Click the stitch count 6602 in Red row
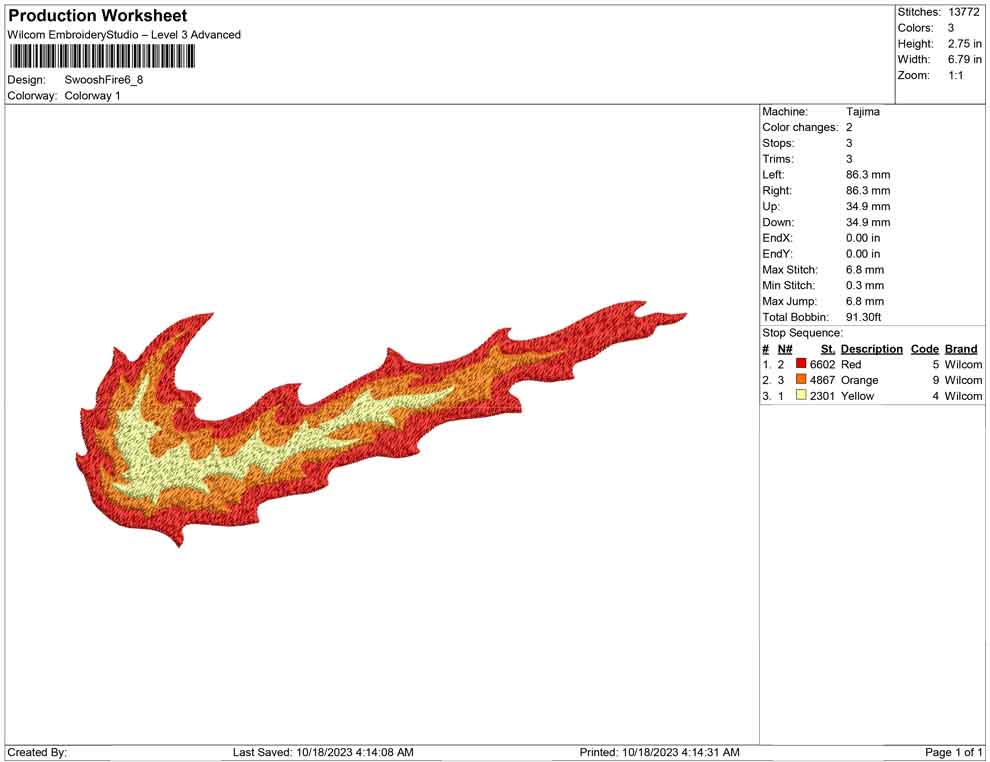990x762 pixels. (x=822, y=364)
